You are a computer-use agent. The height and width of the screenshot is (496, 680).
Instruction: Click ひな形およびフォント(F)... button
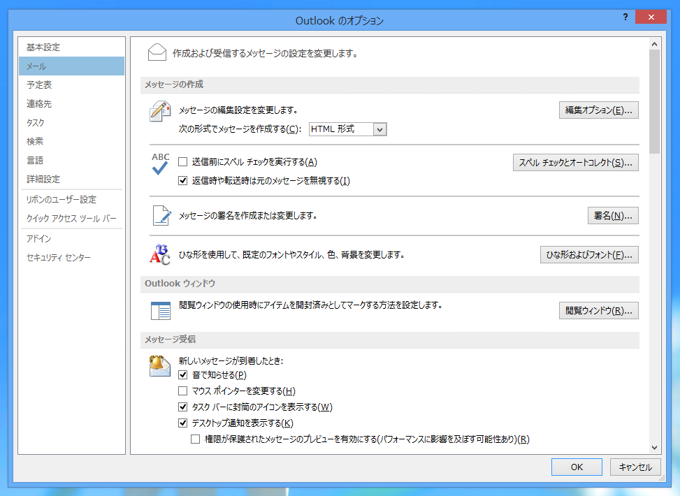(x=589, y=255)
